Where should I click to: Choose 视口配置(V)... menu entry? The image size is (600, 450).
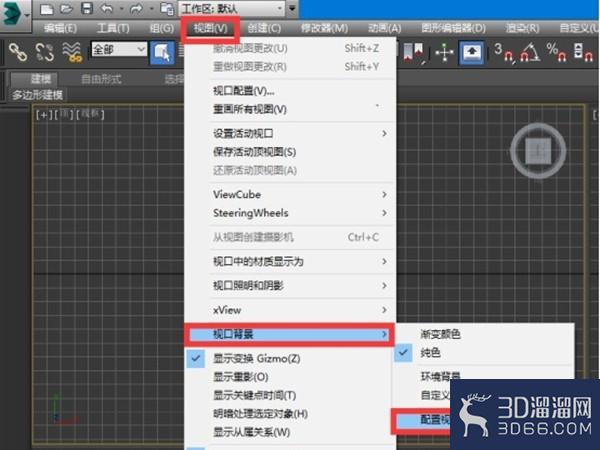click(290, 91)
